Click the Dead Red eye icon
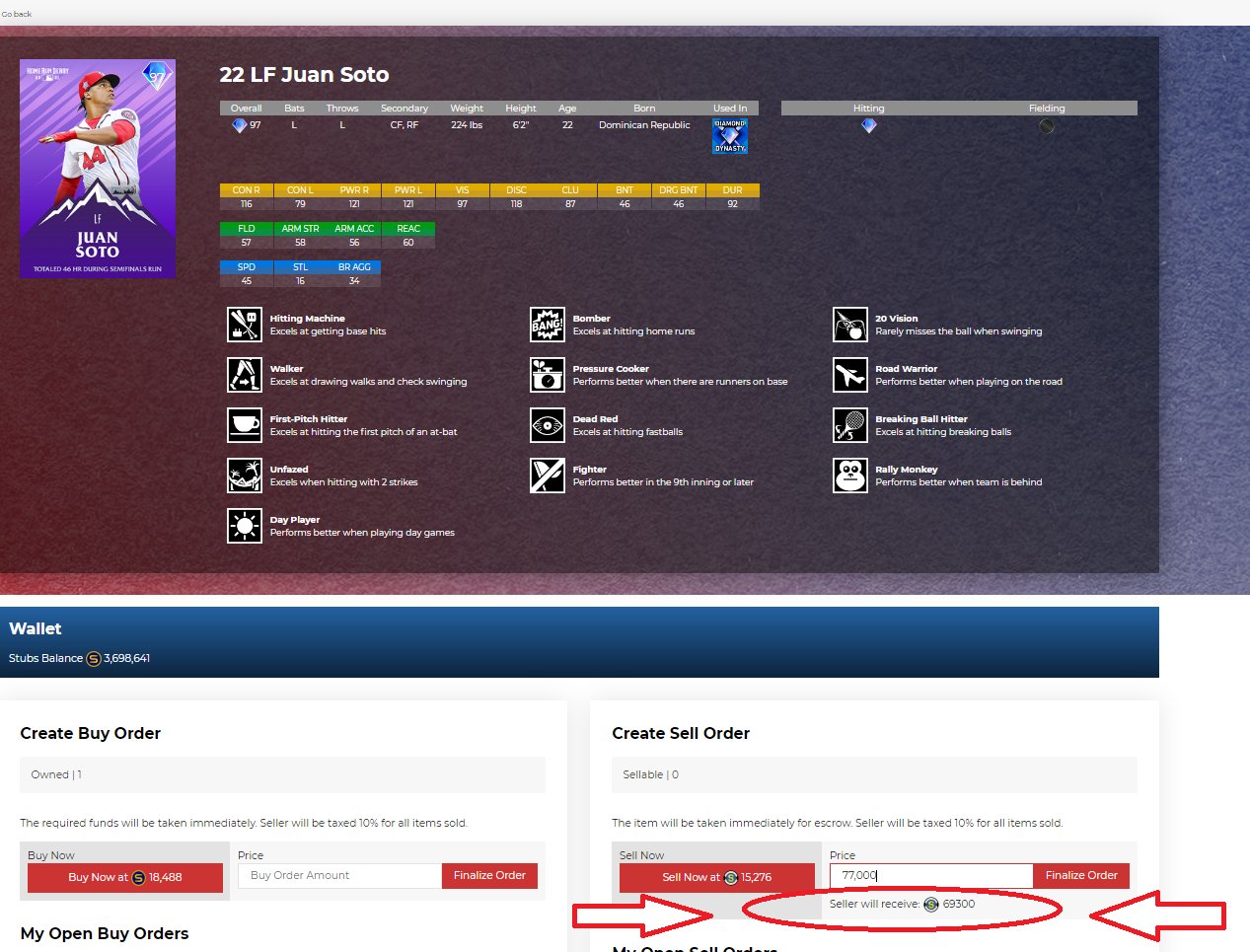 click(547, 425)
